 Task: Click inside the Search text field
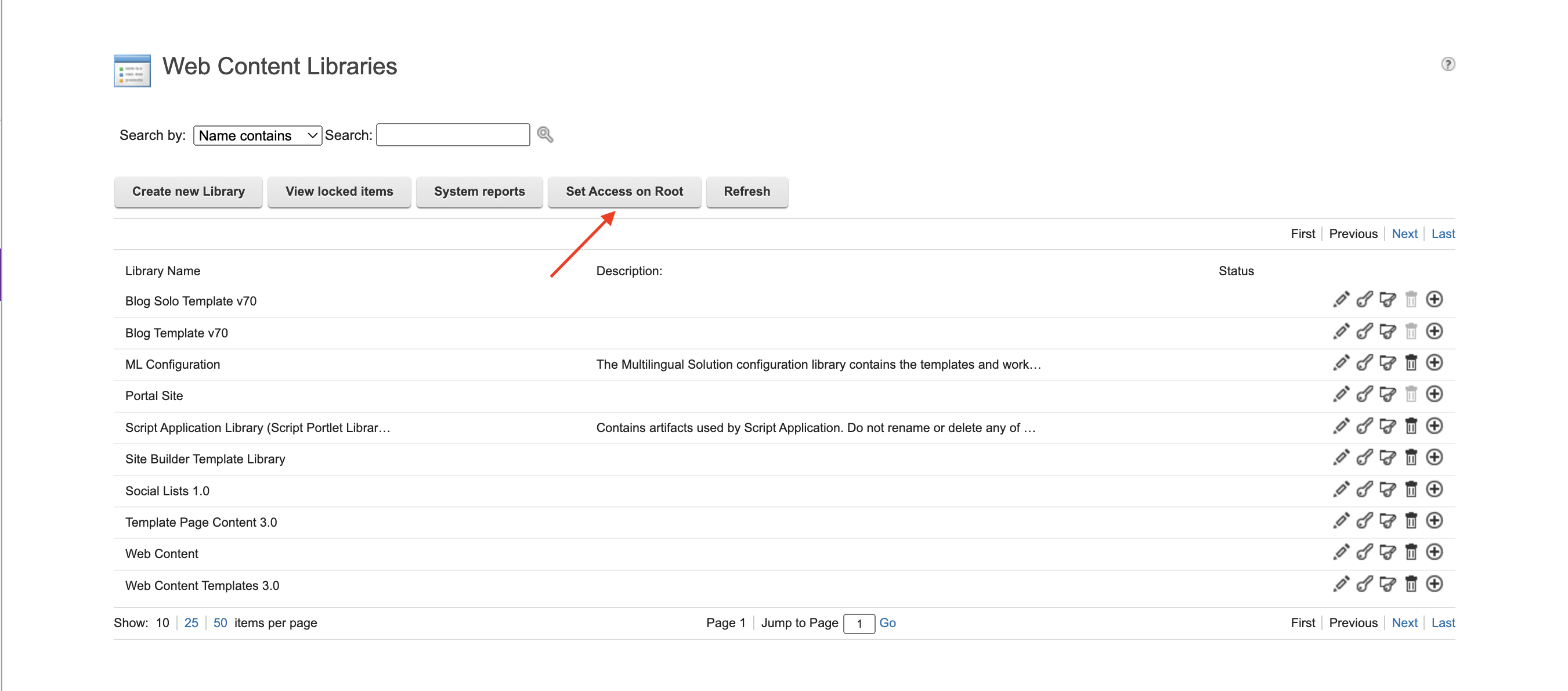click(x=453, y=135)
